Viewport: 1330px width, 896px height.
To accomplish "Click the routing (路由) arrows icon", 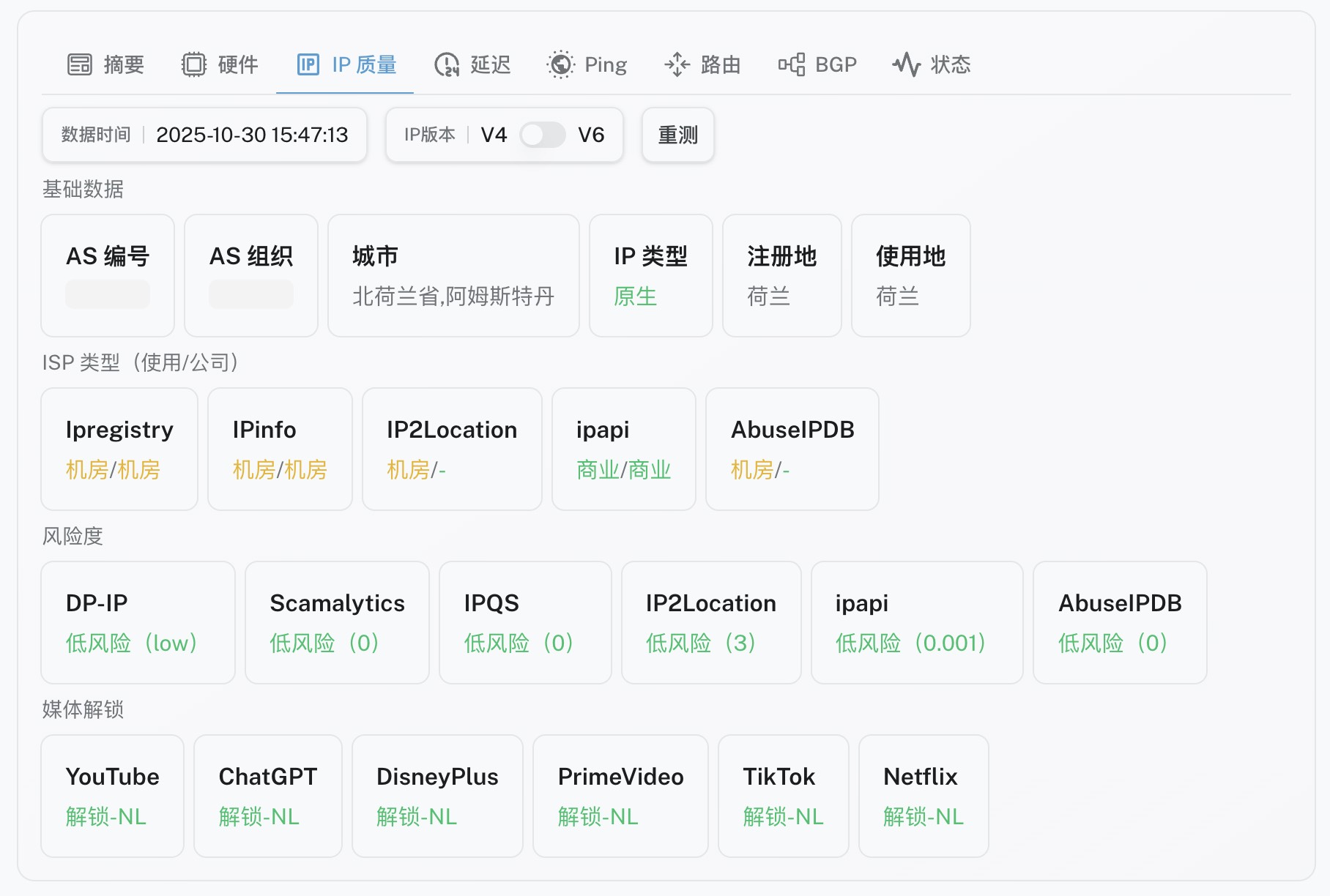I will tap(677, 64).
